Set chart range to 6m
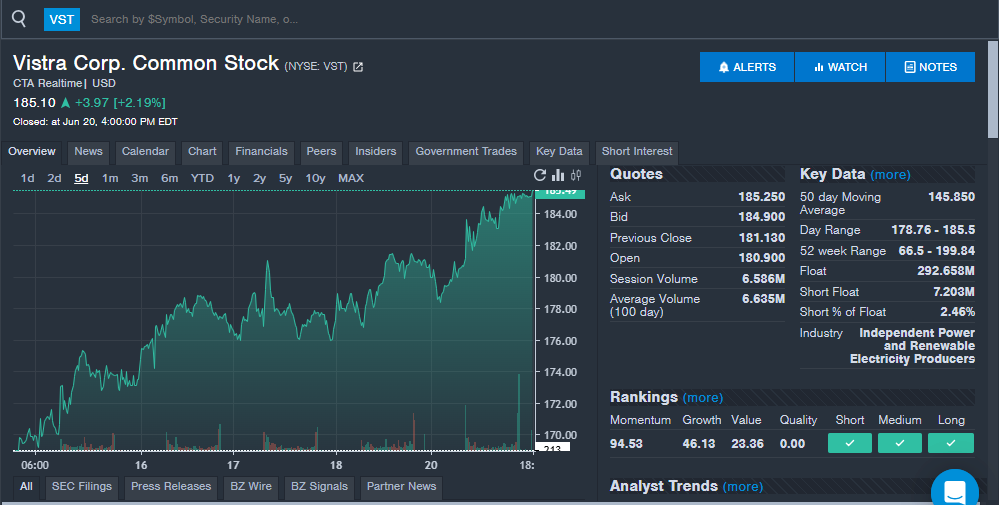This screenshot has height=505, width=999. [169, 178]
